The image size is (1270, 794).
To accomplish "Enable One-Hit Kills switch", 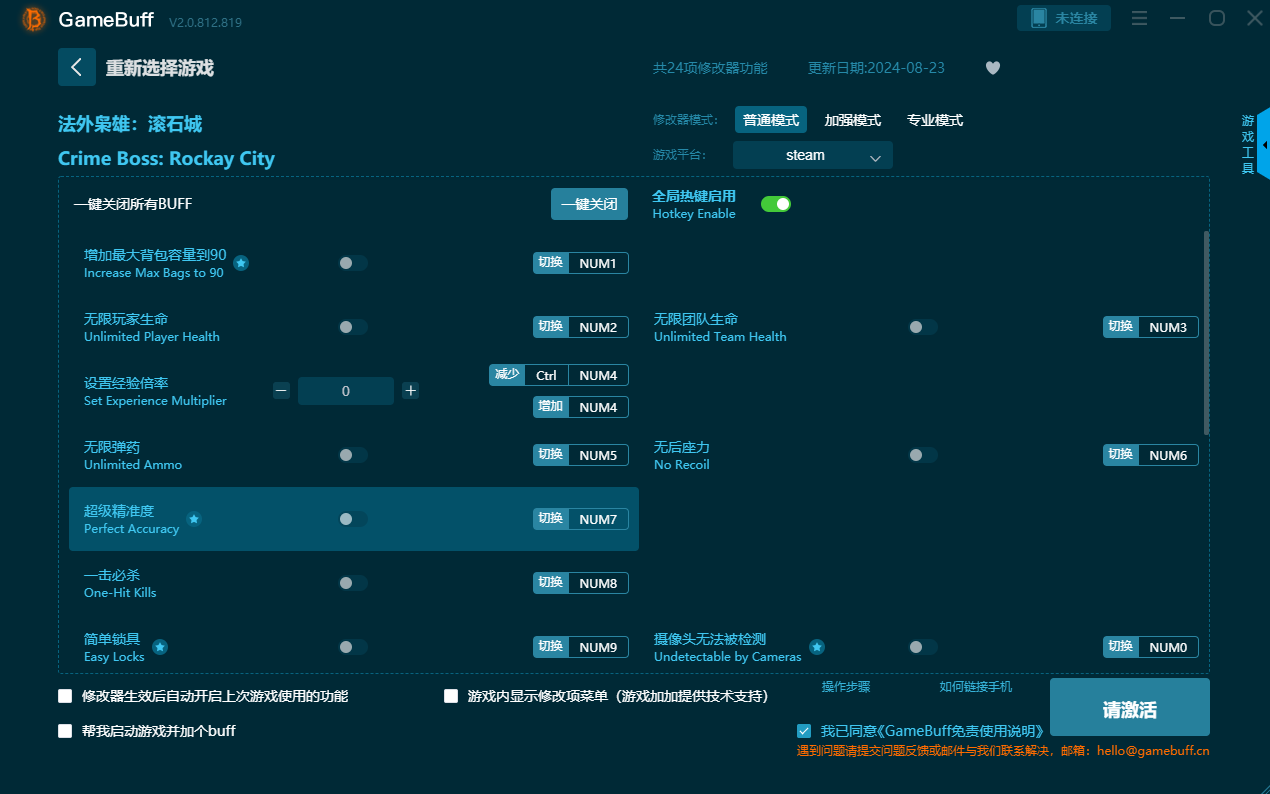I will click(x=353, y=583).
